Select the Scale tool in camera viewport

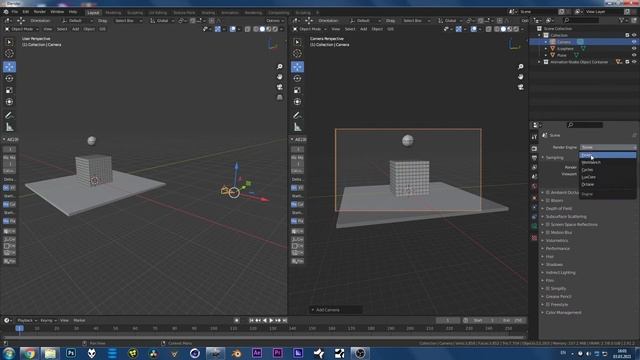(x=297, y=90)
